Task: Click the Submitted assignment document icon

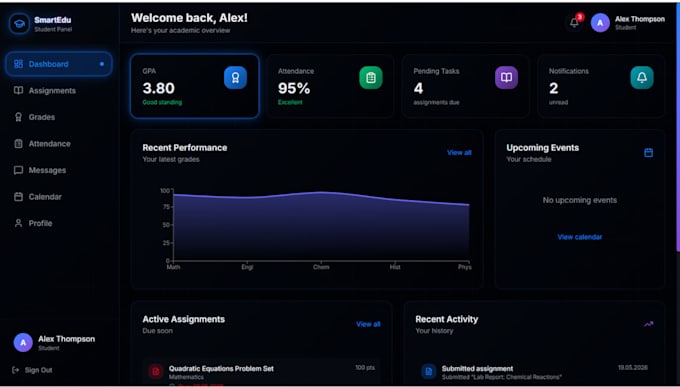Action: [428, 371]
